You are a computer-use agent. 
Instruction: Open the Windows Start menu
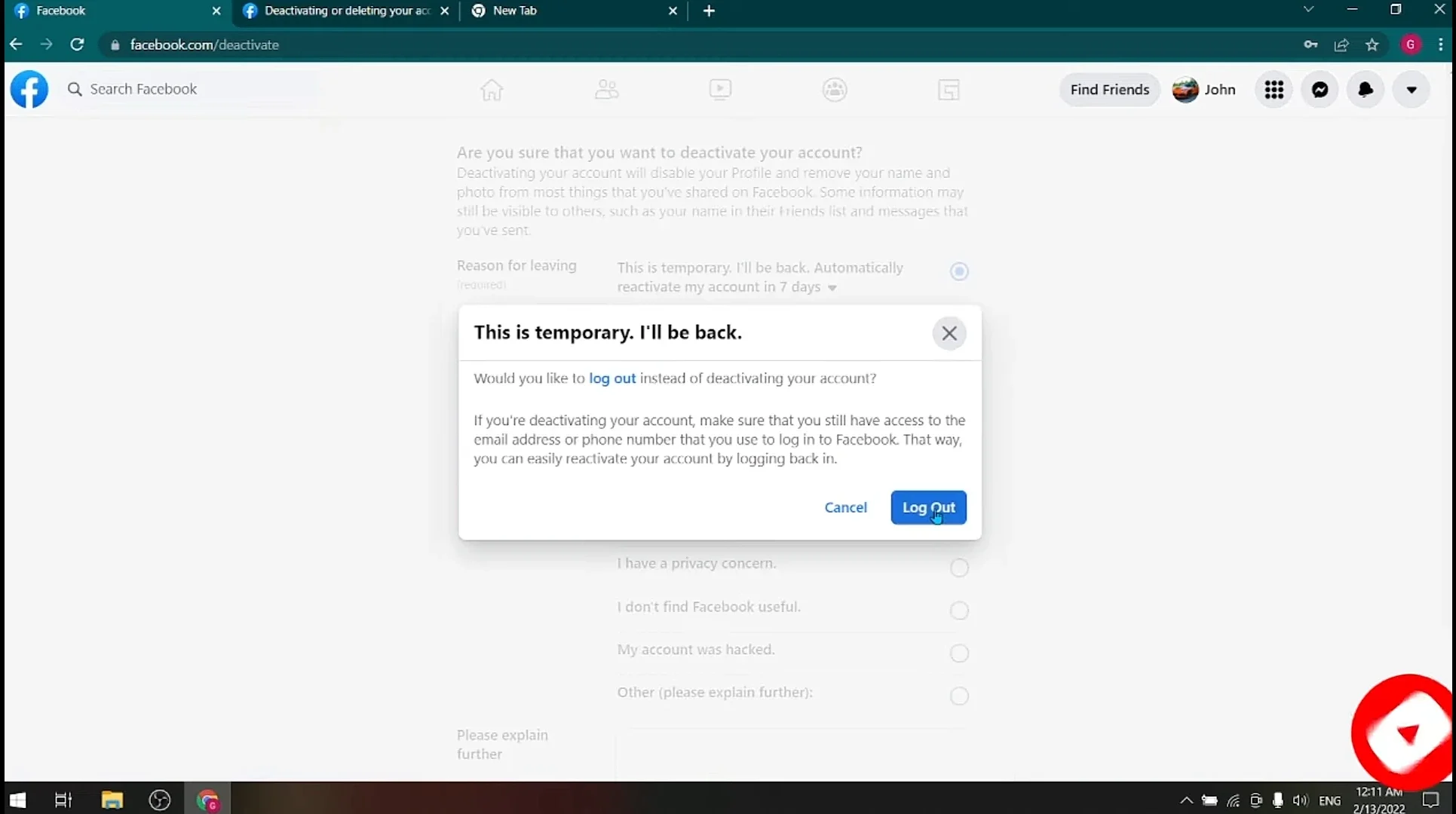tap(17, 800)
